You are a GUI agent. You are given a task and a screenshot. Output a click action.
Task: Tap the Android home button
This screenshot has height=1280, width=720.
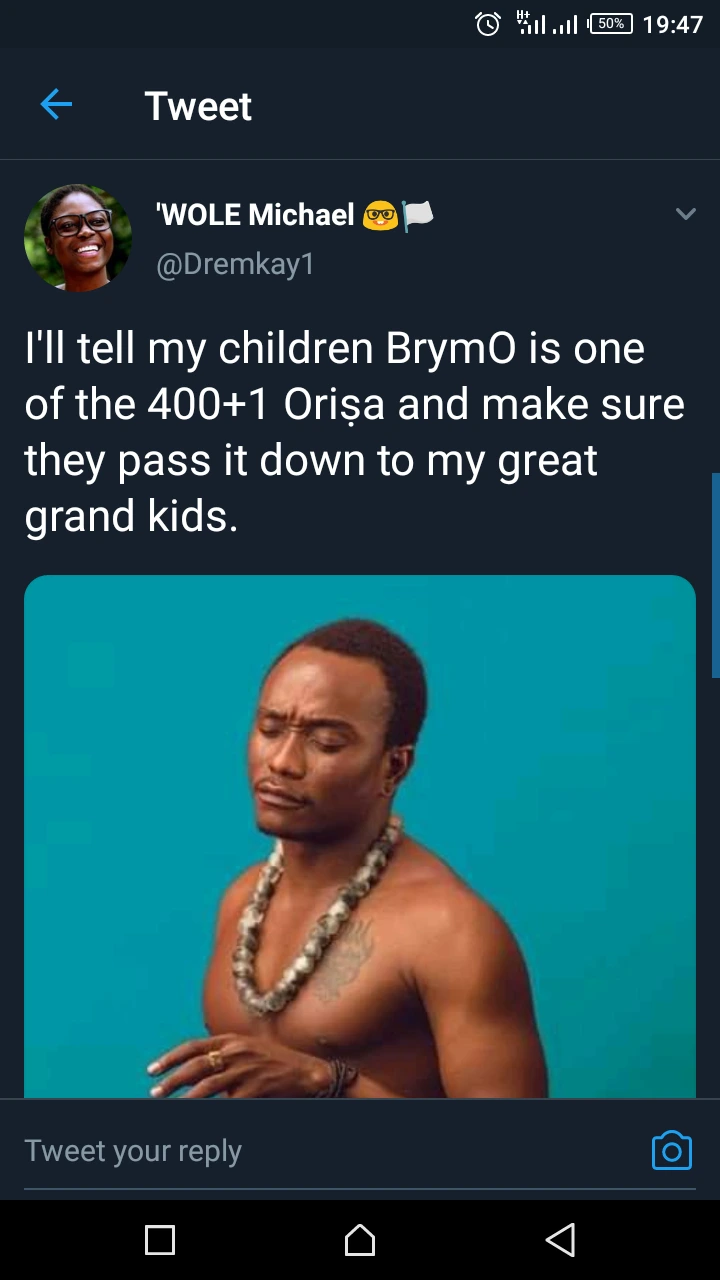point(360,1240)
